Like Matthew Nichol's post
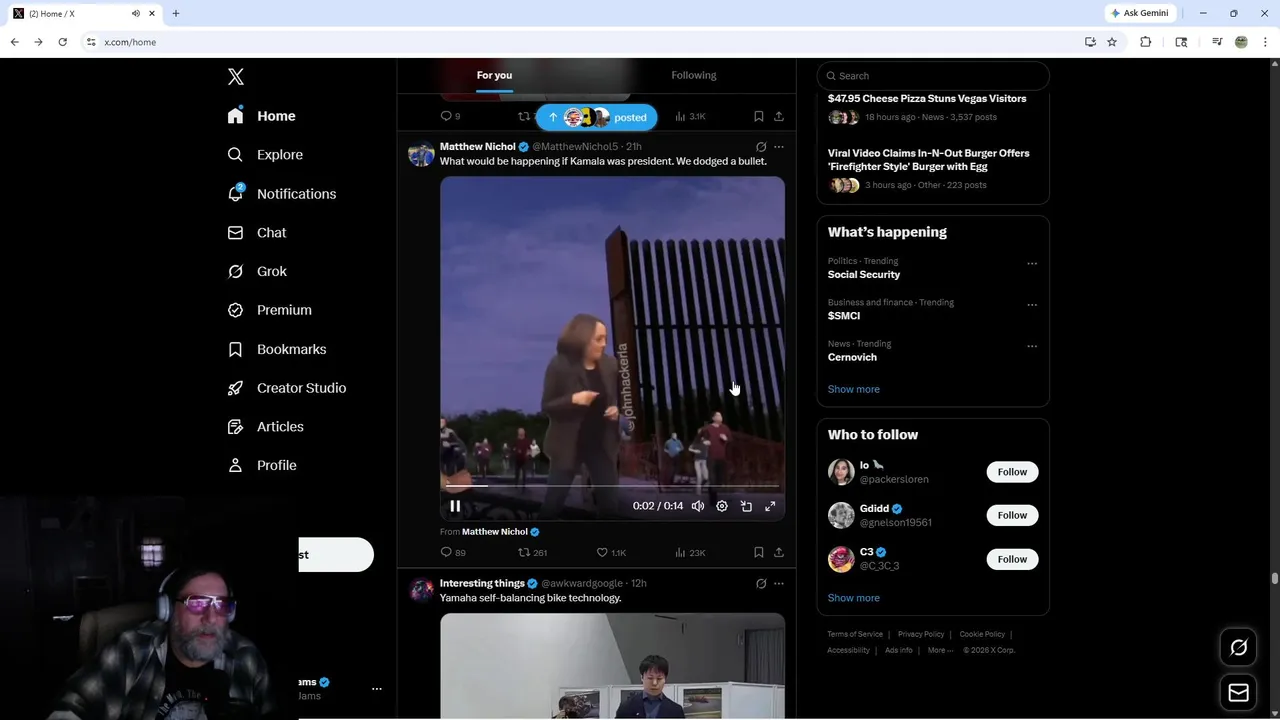The width and height of the screenshot is (1280, 720). pos(611,552)
